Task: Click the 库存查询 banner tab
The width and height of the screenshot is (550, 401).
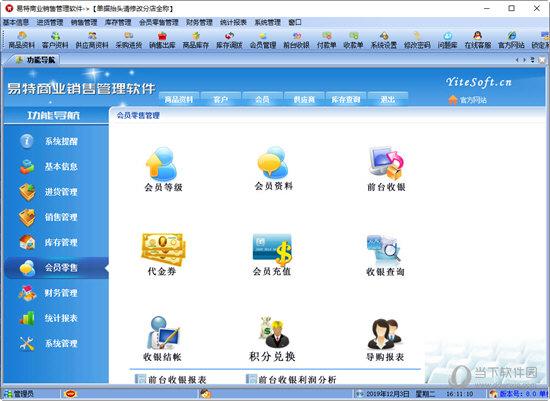Action: (346, 99)
